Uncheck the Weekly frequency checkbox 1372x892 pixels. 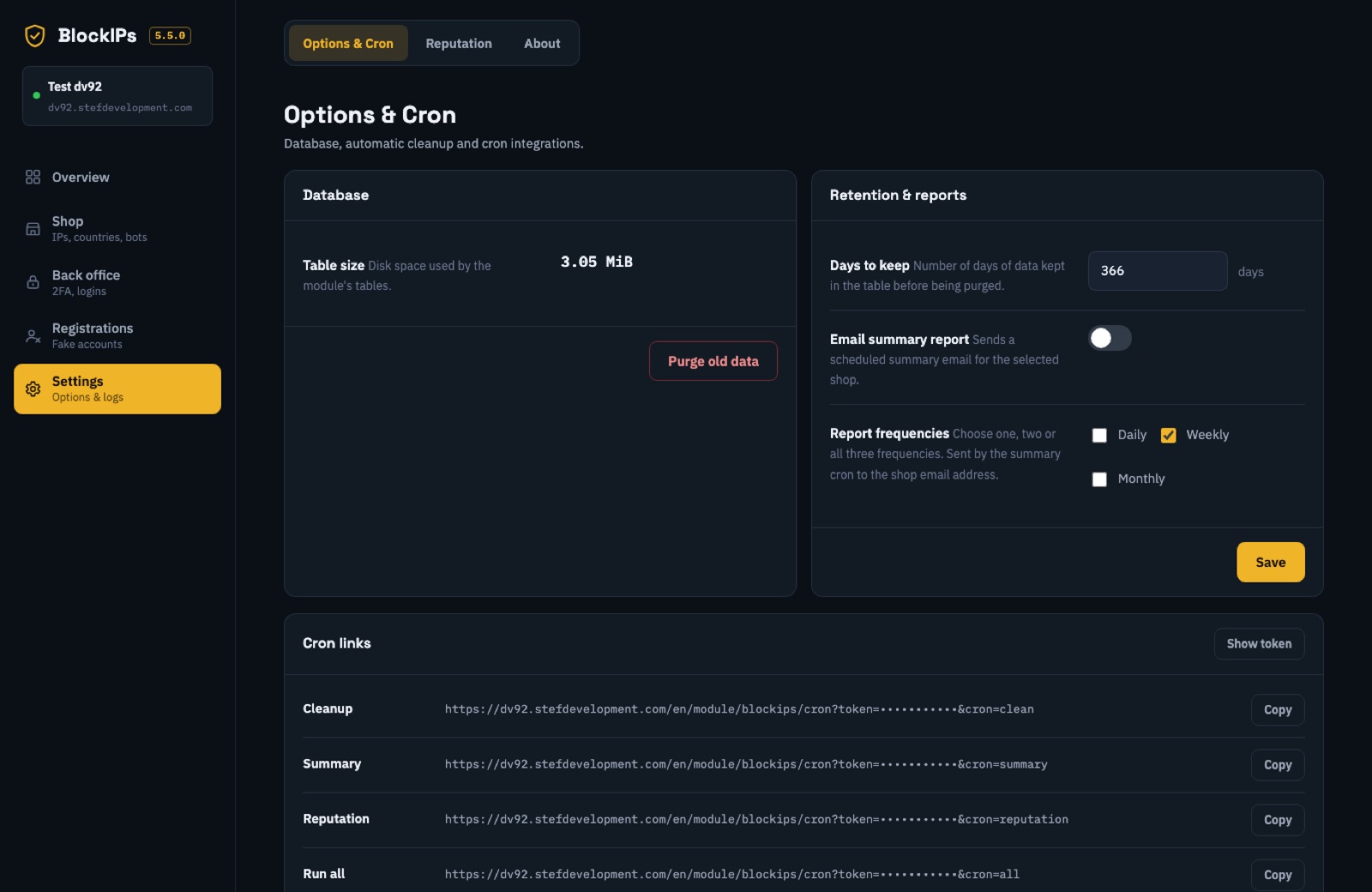point(1168,435)
